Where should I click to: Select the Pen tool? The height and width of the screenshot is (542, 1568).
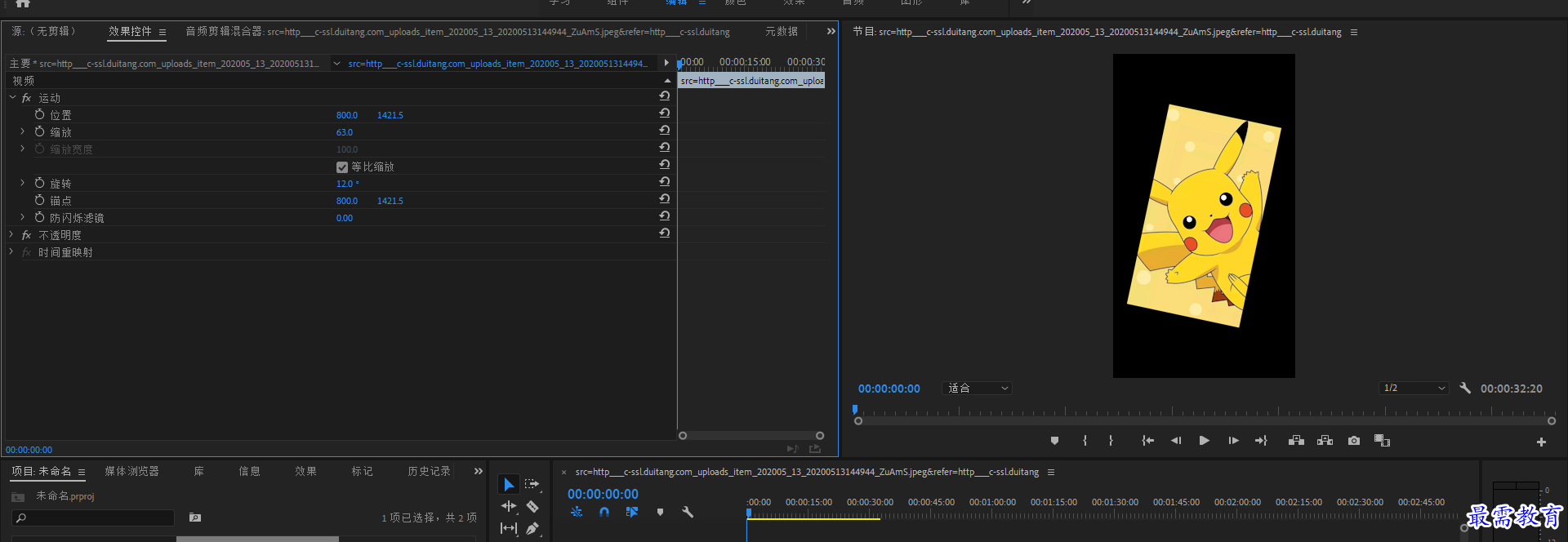click(532, 528)
